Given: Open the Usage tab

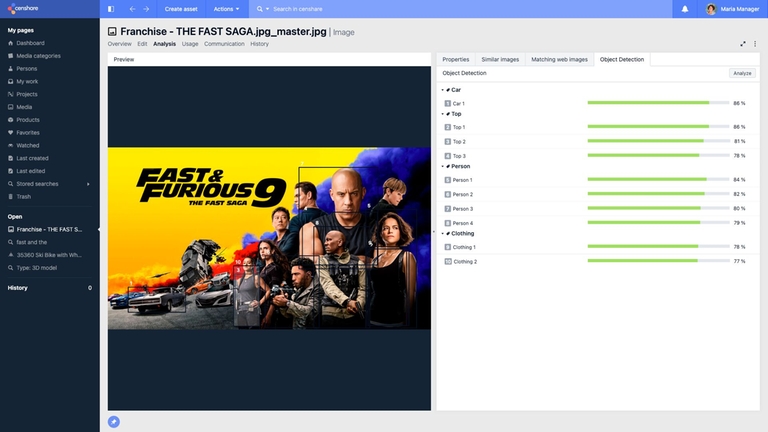Looking at the screenshot, I should pyautogui.click(x=190, y=44).
